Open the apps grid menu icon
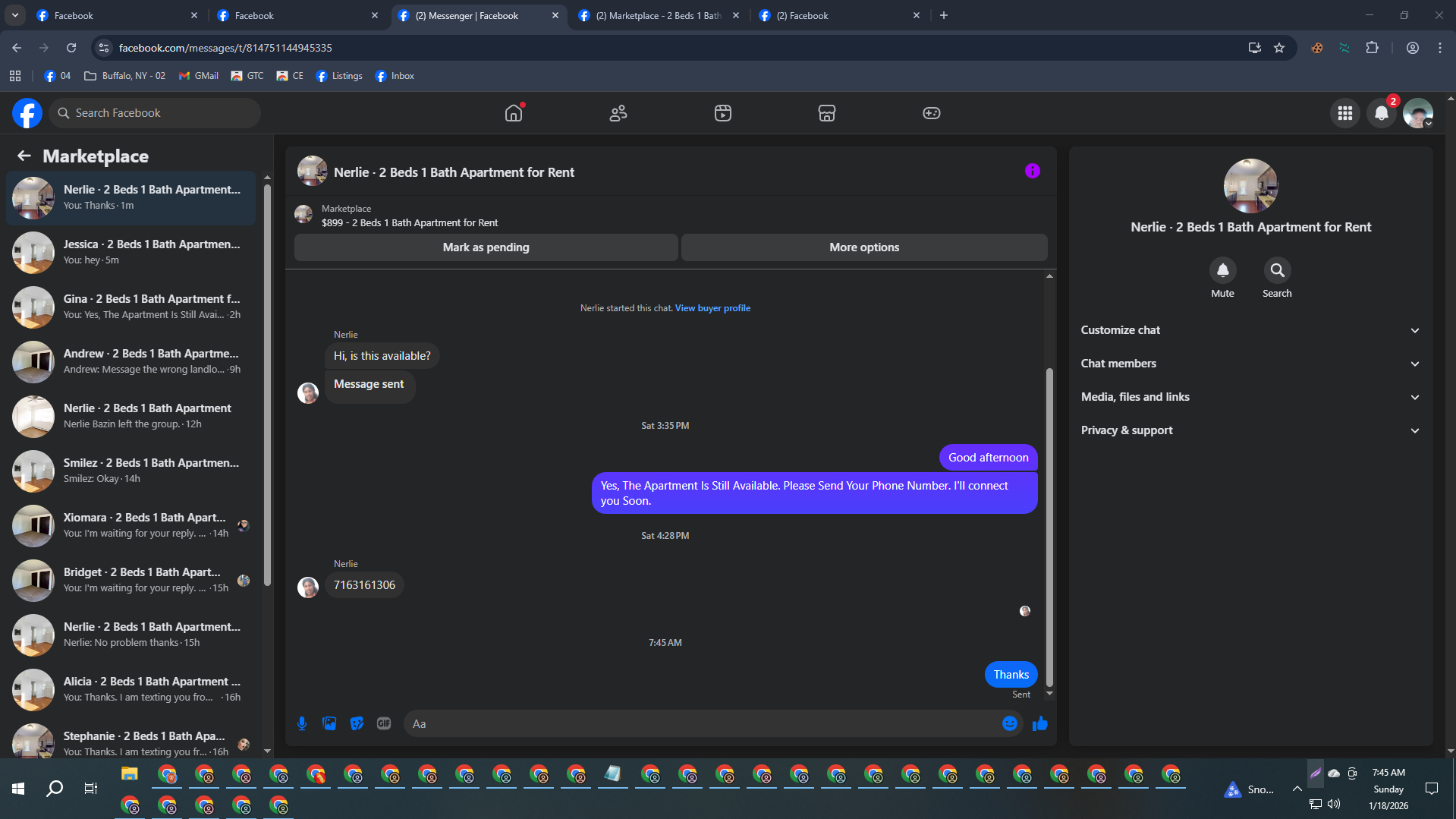The width and height of the screenshot is (1456, 819). click(x=1345, y=113)
